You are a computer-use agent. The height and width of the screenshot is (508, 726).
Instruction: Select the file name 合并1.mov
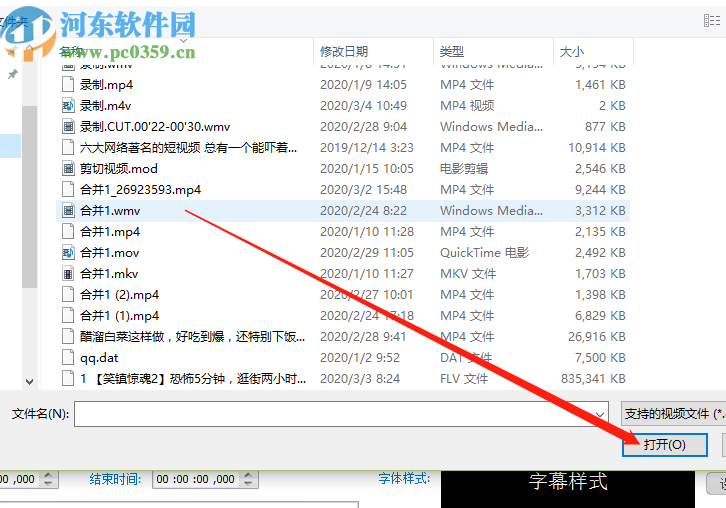point(109,252)
